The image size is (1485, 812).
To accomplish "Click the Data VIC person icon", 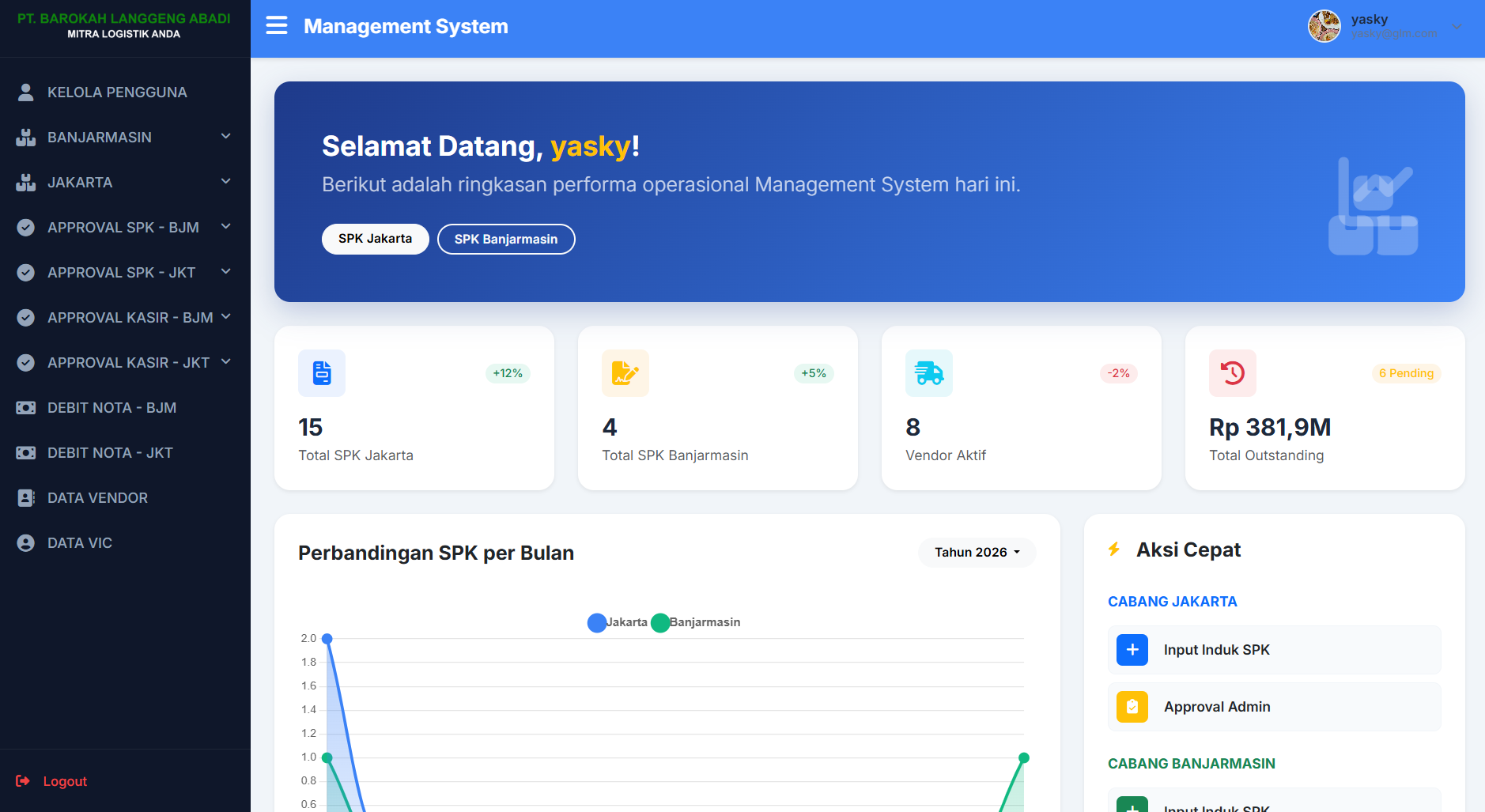I will point(25,543).
